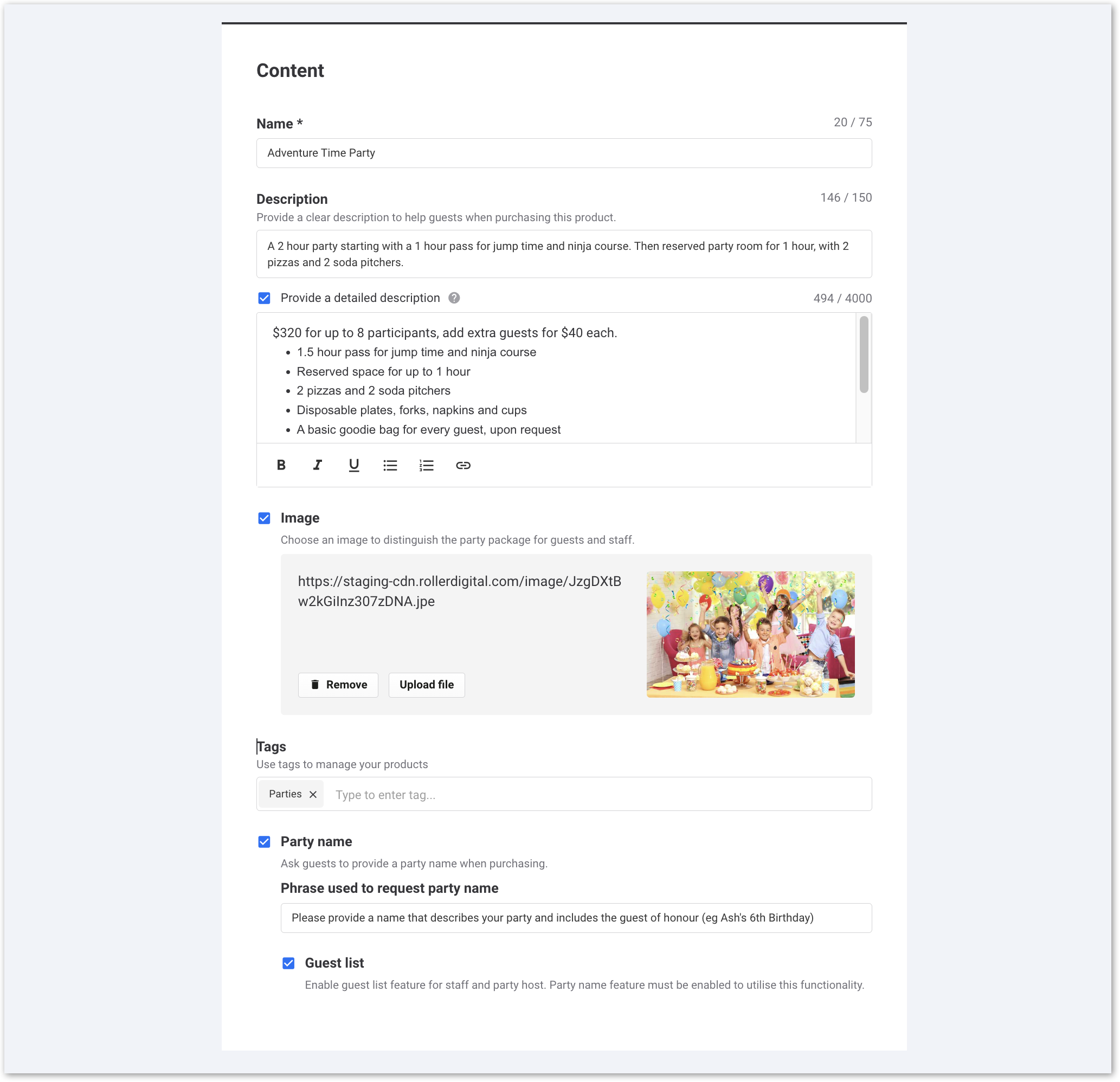This screenshot has height=1082, width=1120.
Task: Toggle bold formatting in the editor toolbar
Action: (281, 465)
